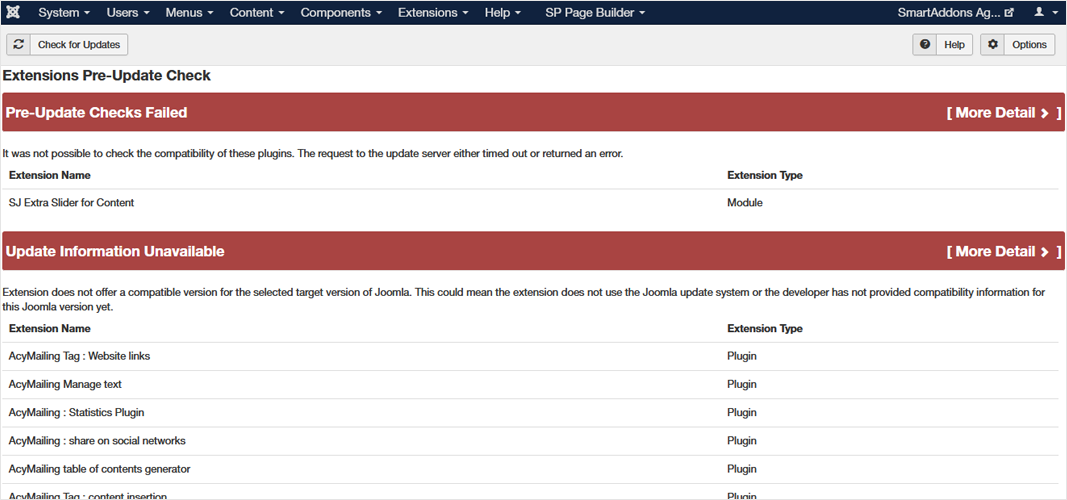
Task: Click the Module type cell
Action: pos(744,203)
